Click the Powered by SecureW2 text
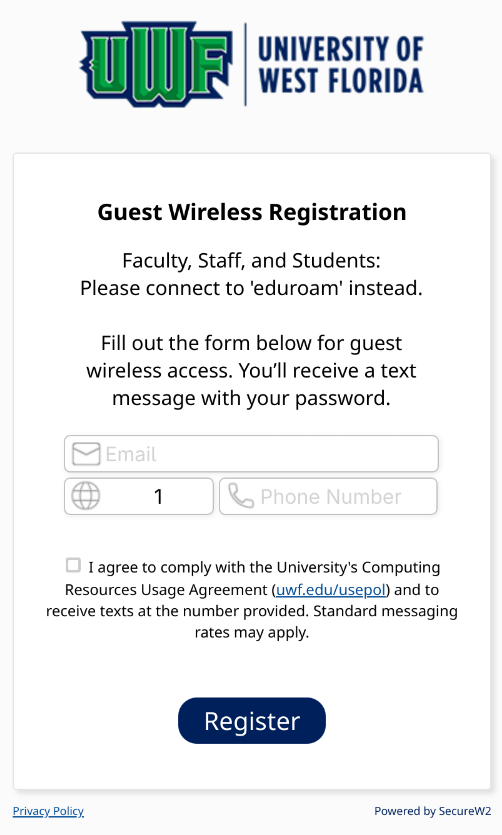 [x=432, y=811]
